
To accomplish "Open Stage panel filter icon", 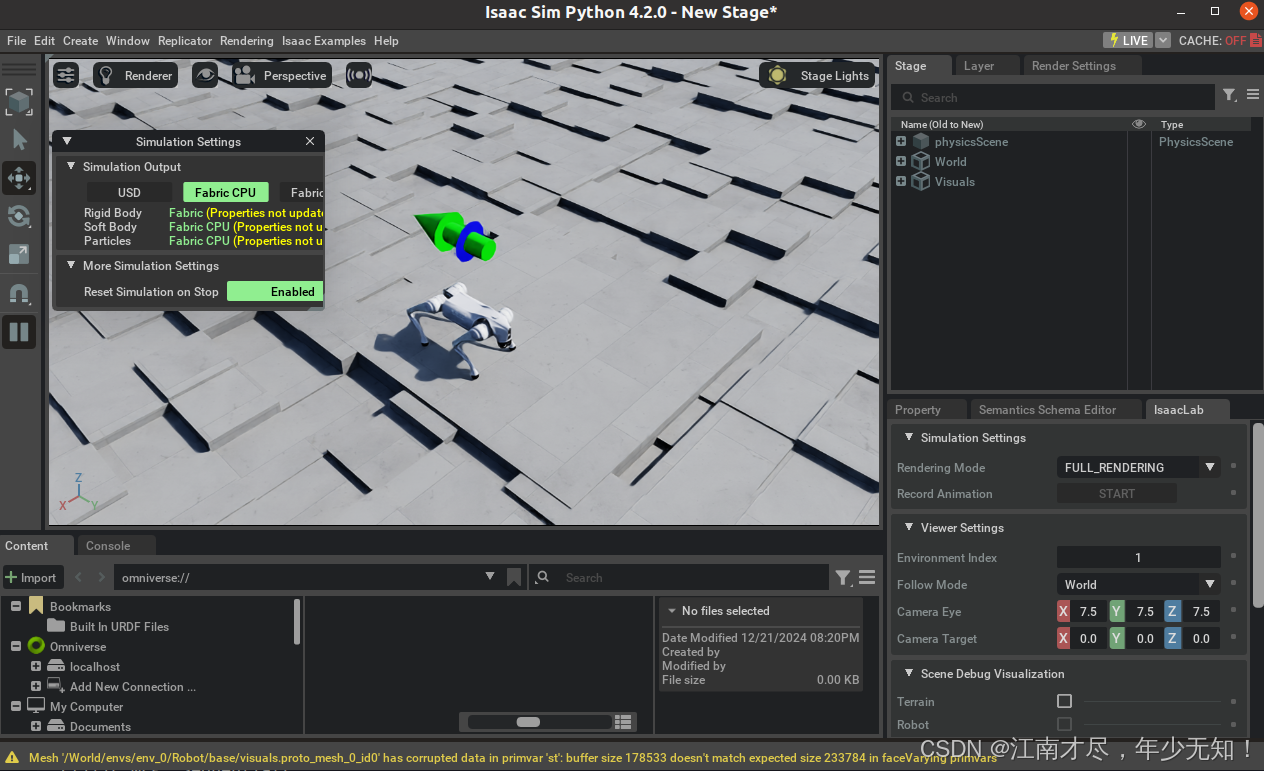I will pyautogui.click(x=1230, y=96).
